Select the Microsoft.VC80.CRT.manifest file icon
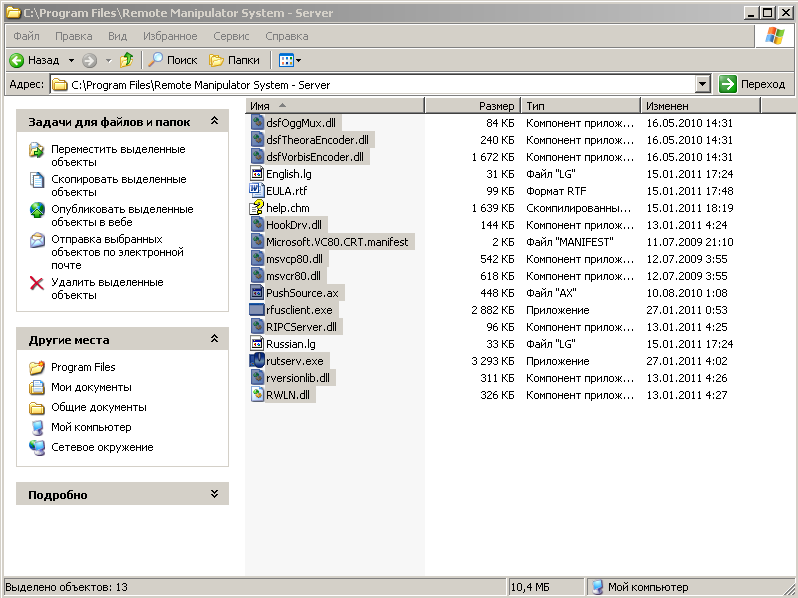Viewport: 798px width, 598px height. tap(257, 242)
